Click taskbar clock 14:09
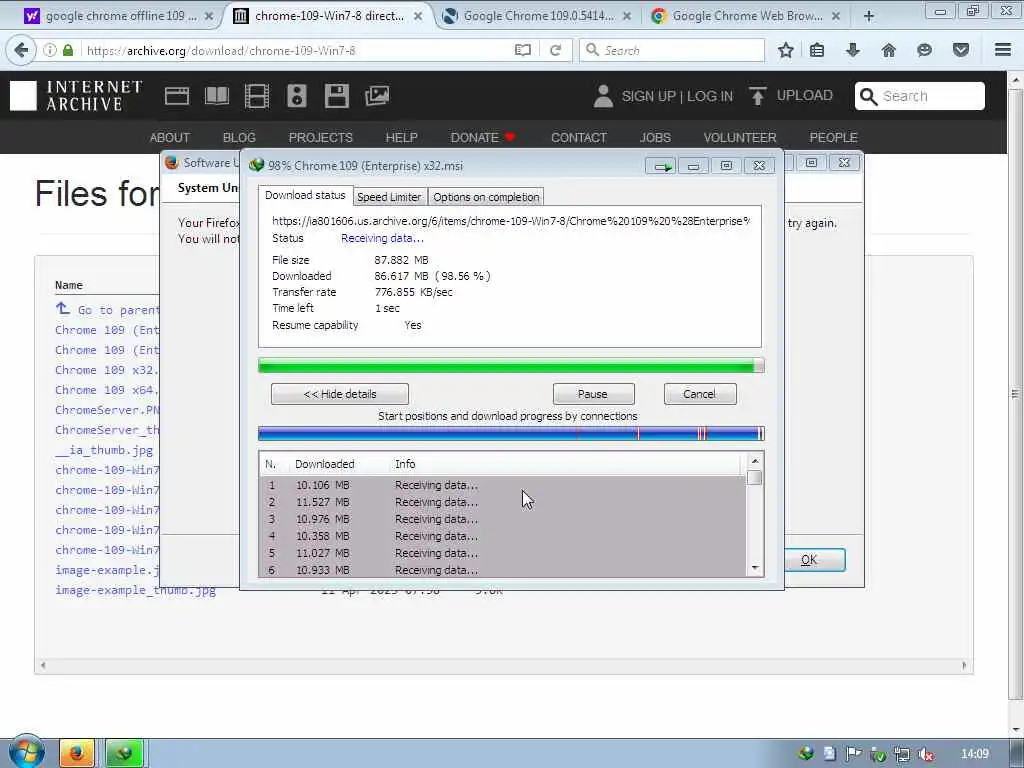Image resolution: width=1024 pixels, height=768 pixels. coord(975,754)
